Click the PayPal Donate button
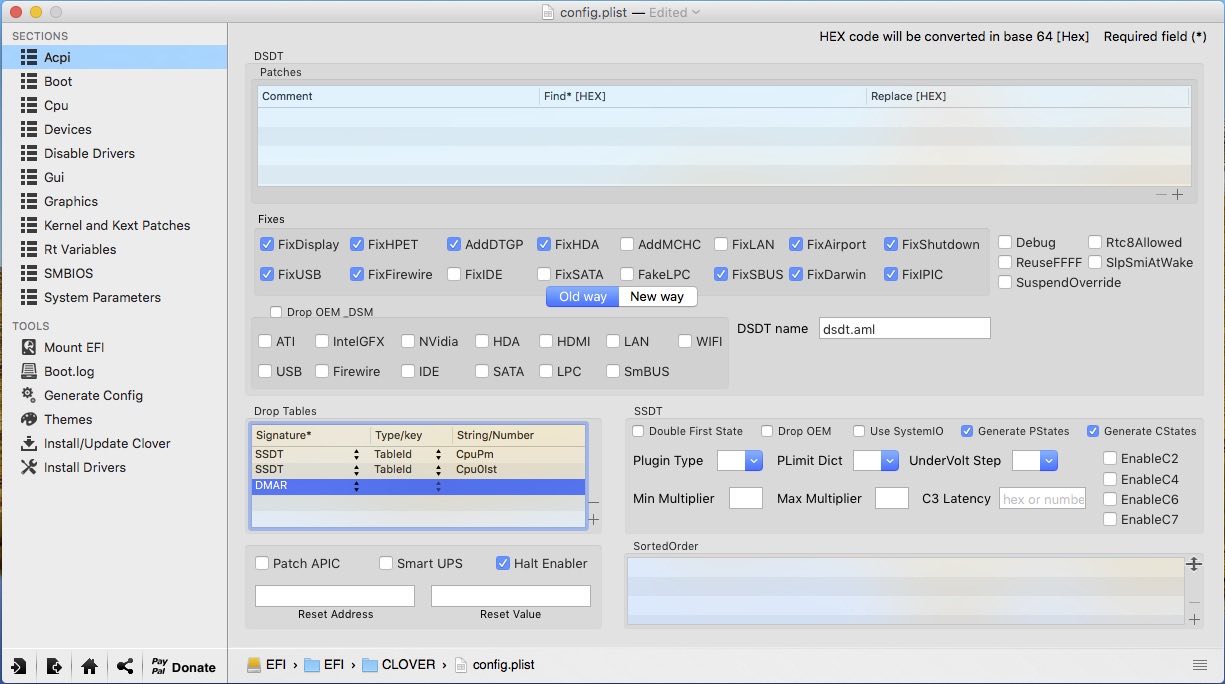The width and height of the screenshot is (1225, 684). point(183,667)
